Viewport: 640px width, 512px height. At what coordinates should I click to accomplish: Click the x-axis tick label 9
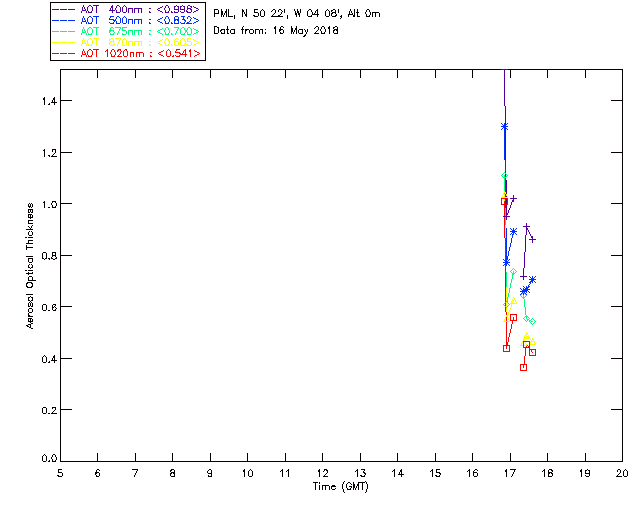click(210, 473)
